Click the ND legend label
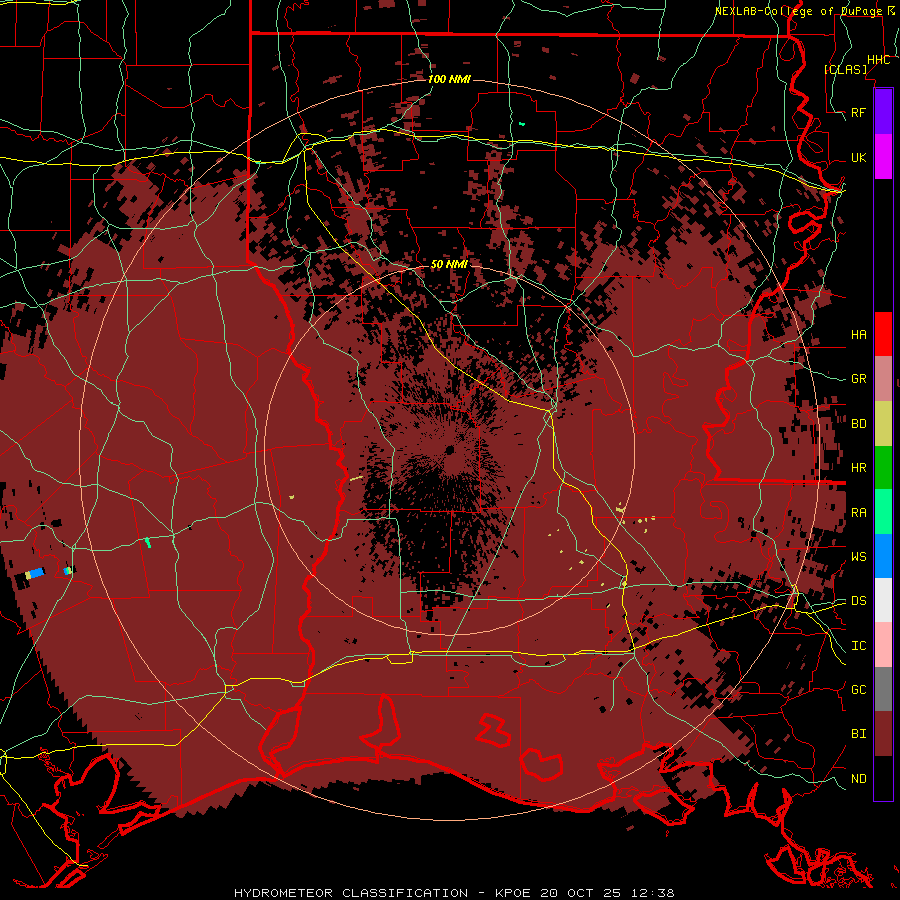 pyautogui.click(x=858, y=778)
